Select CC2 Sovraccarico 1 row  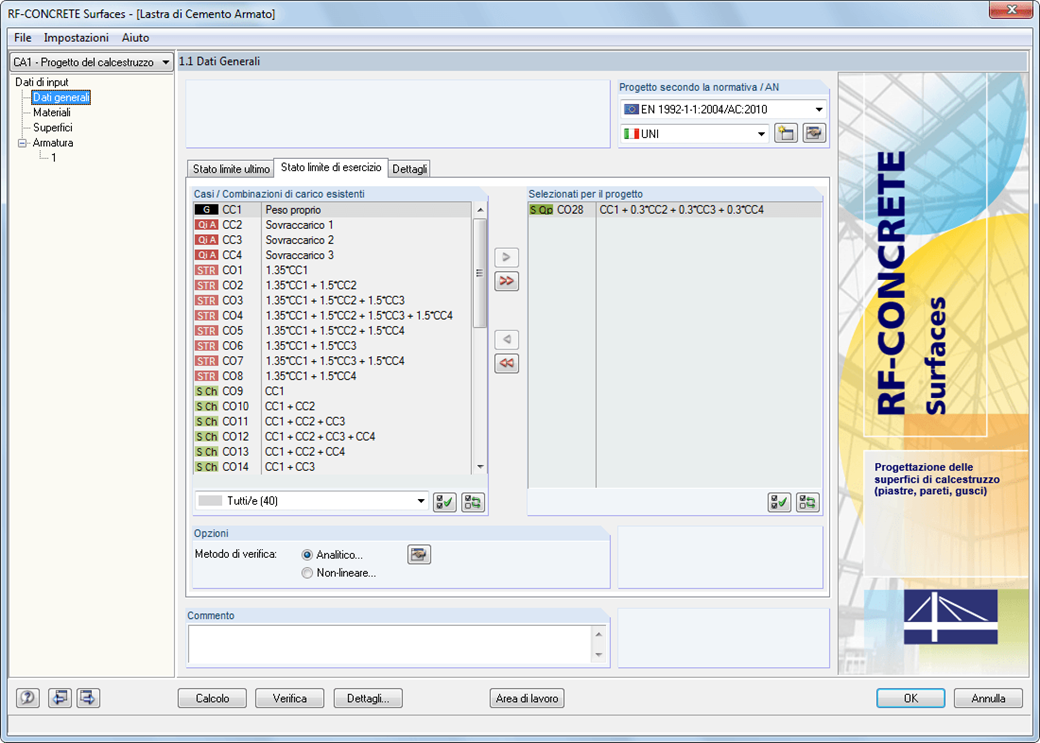332,225
